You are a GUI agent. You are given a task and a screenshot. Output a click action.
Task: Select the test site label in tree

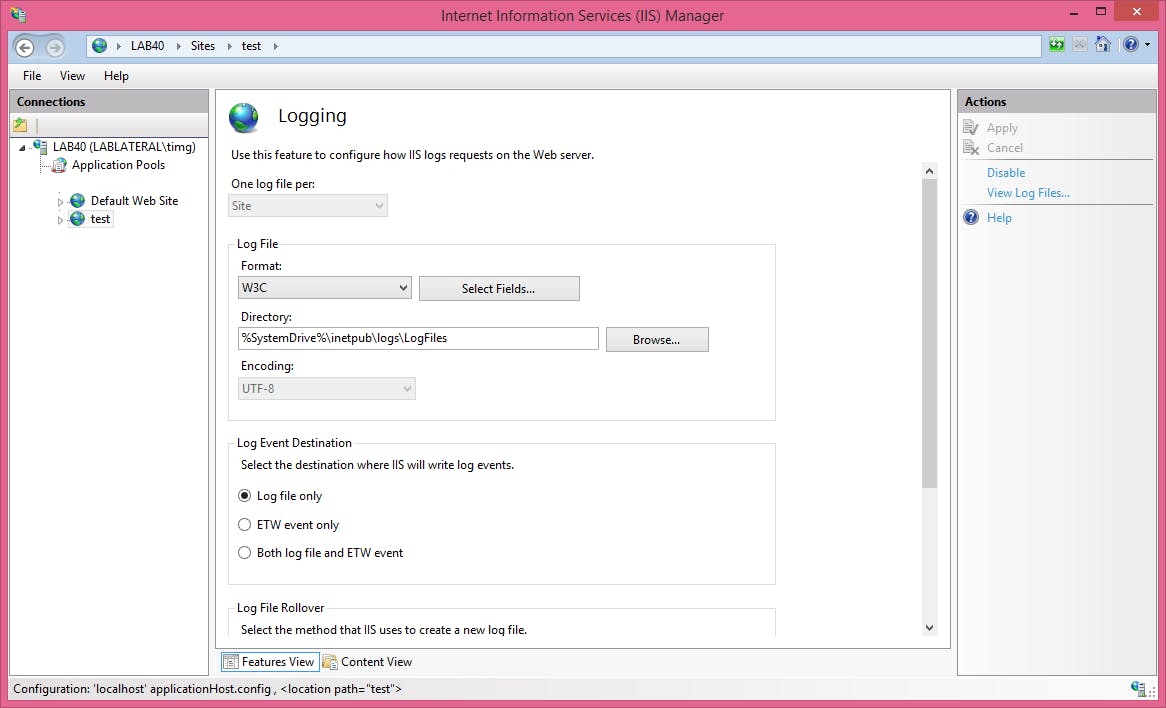[x=100, y=219]
